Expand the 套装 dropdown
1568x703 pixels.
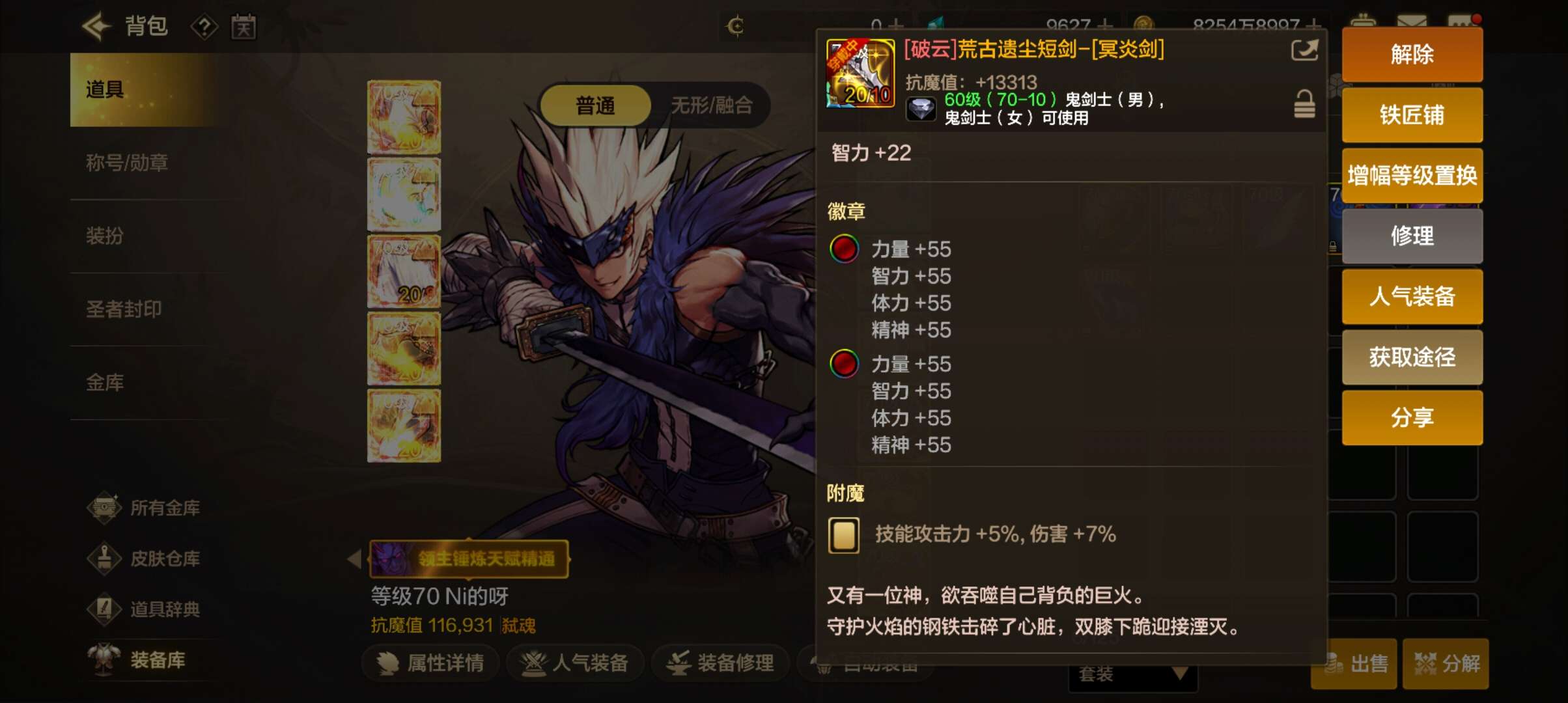coord(1132,674)
